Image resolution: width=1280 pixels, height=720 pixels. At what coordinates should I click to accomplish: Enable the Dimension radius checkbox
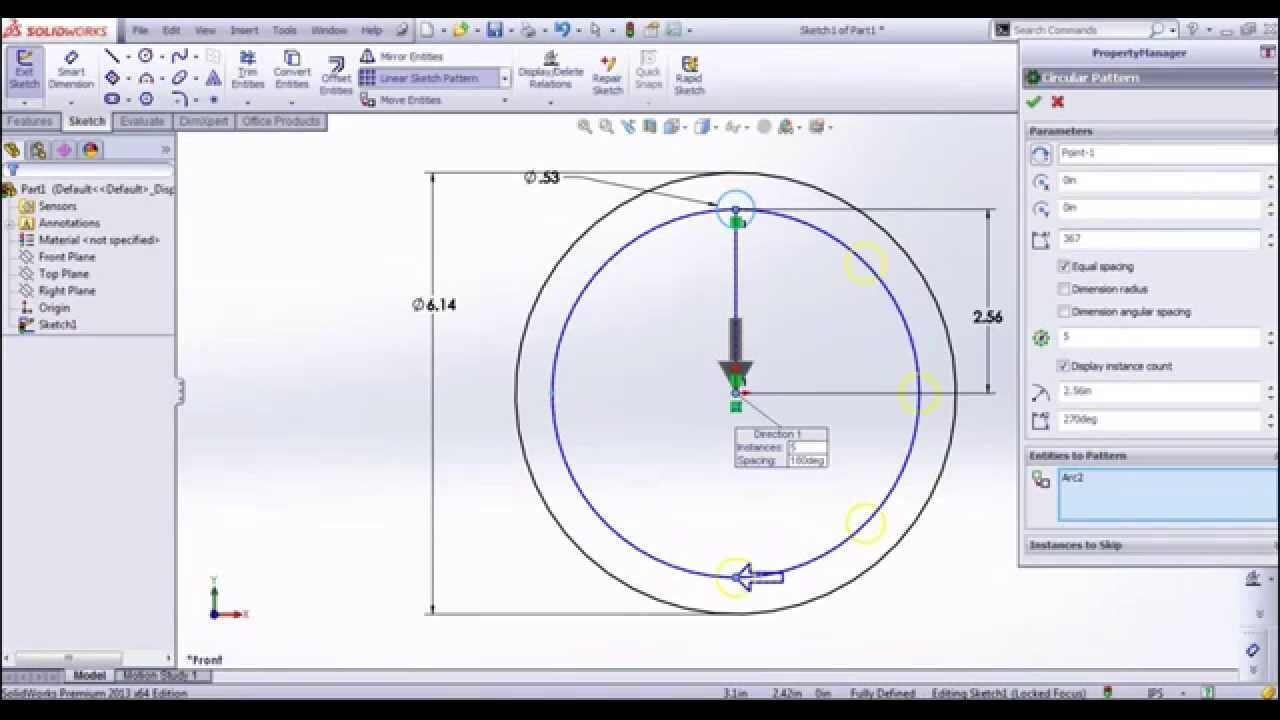pos(1064,289)
